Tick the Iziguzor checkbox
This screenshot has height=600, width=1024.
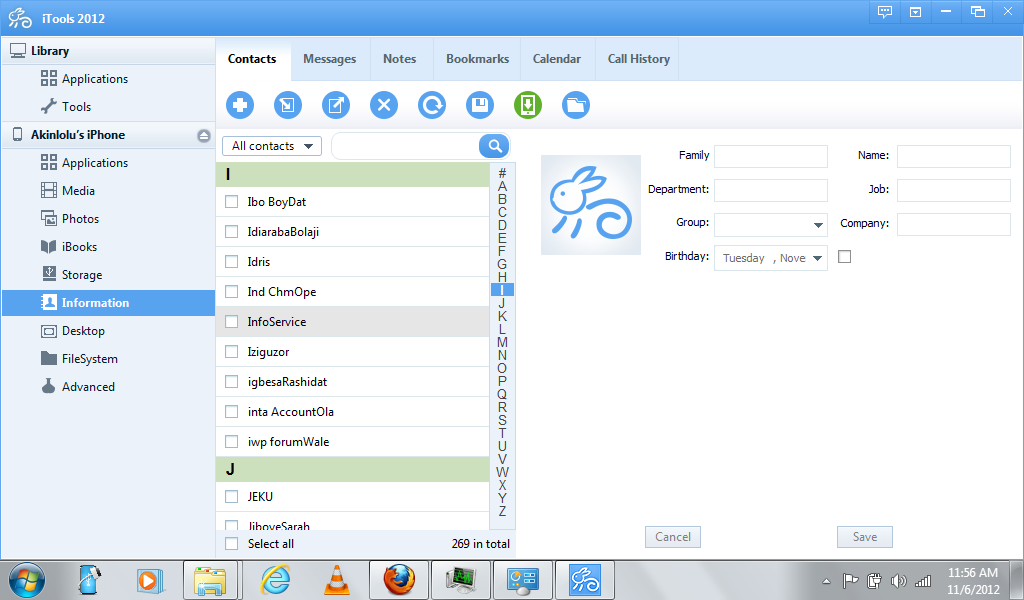click(x=231, y=352)
